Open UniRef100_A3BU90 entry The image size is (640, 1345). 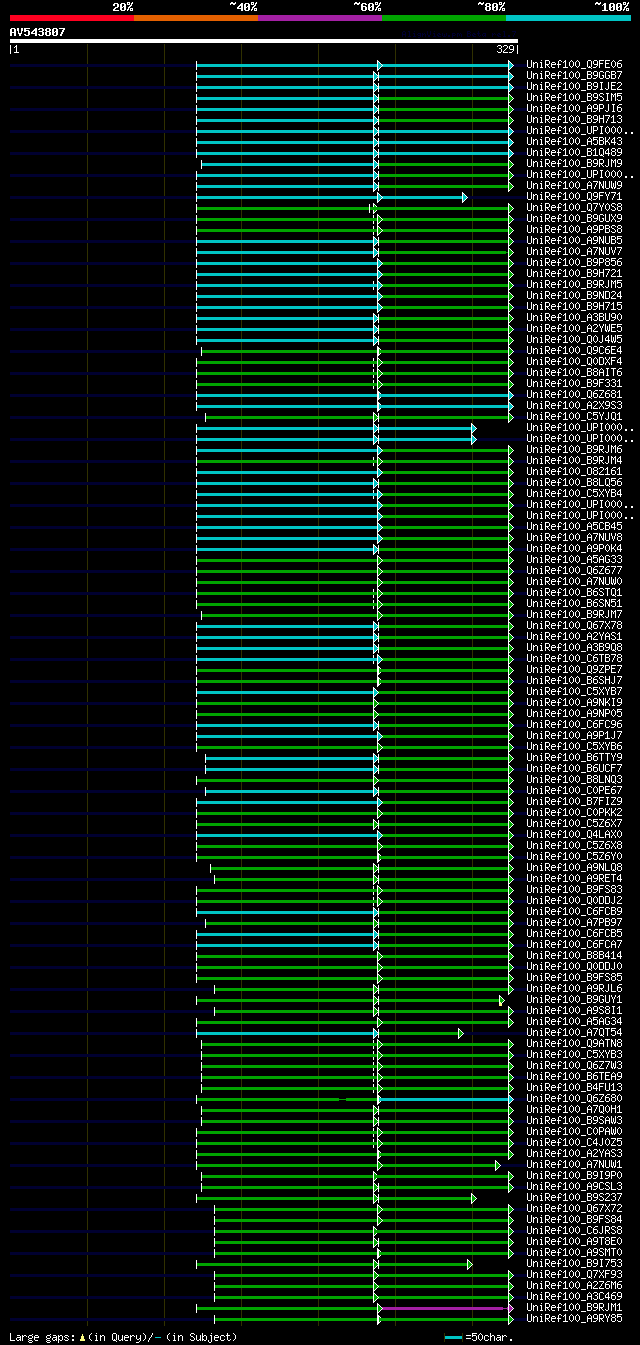coord(574,317)
